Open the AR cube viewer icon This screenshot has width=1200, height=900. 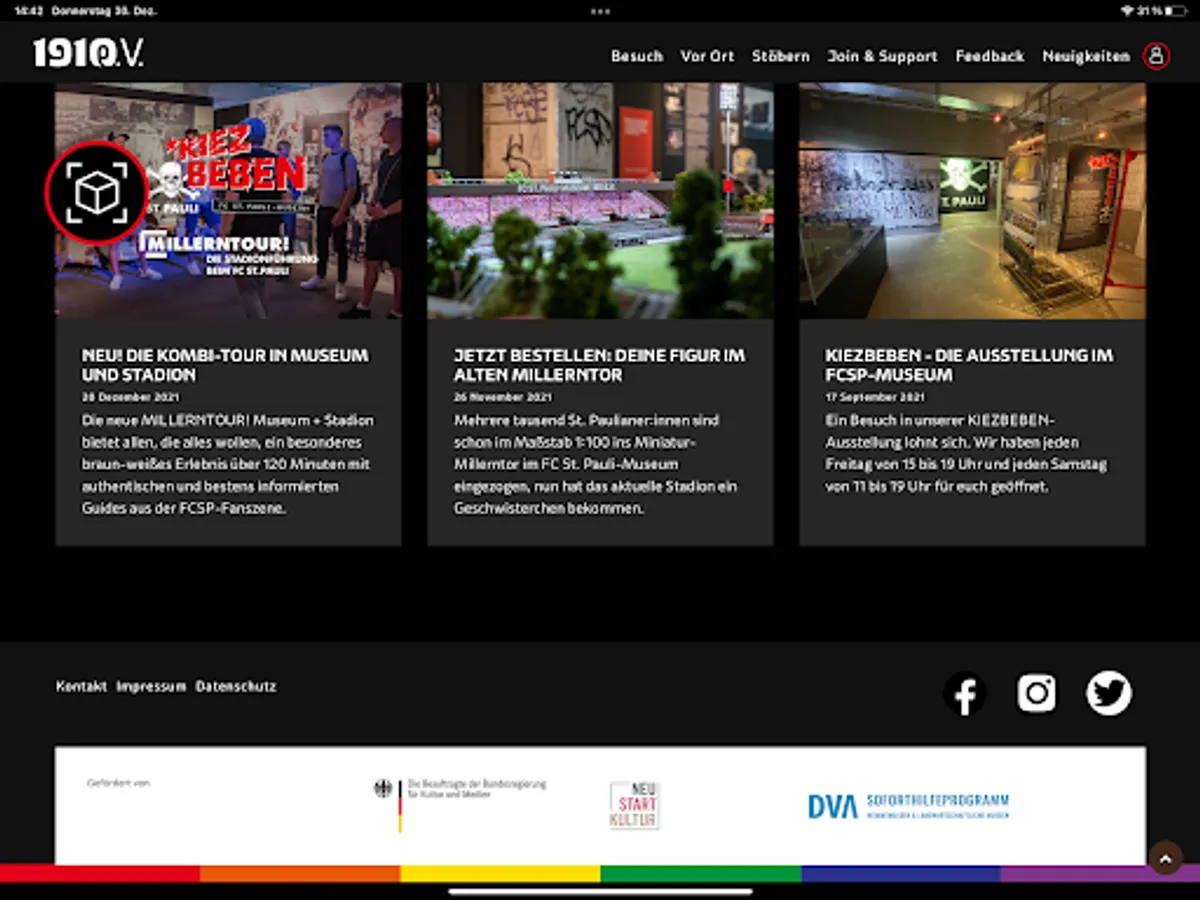pyautogui.click(x=97, y=192)
